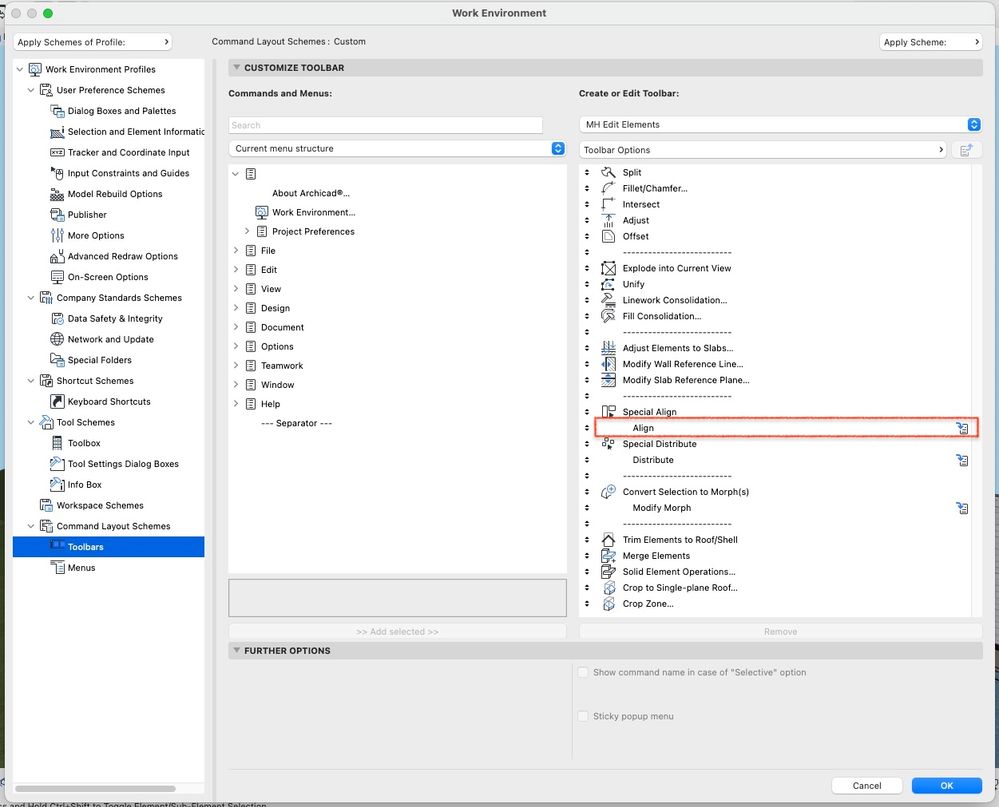
Task: Collapse the CUSTOMIZE TOOLBAR section
Action: [x=236, y=68]
